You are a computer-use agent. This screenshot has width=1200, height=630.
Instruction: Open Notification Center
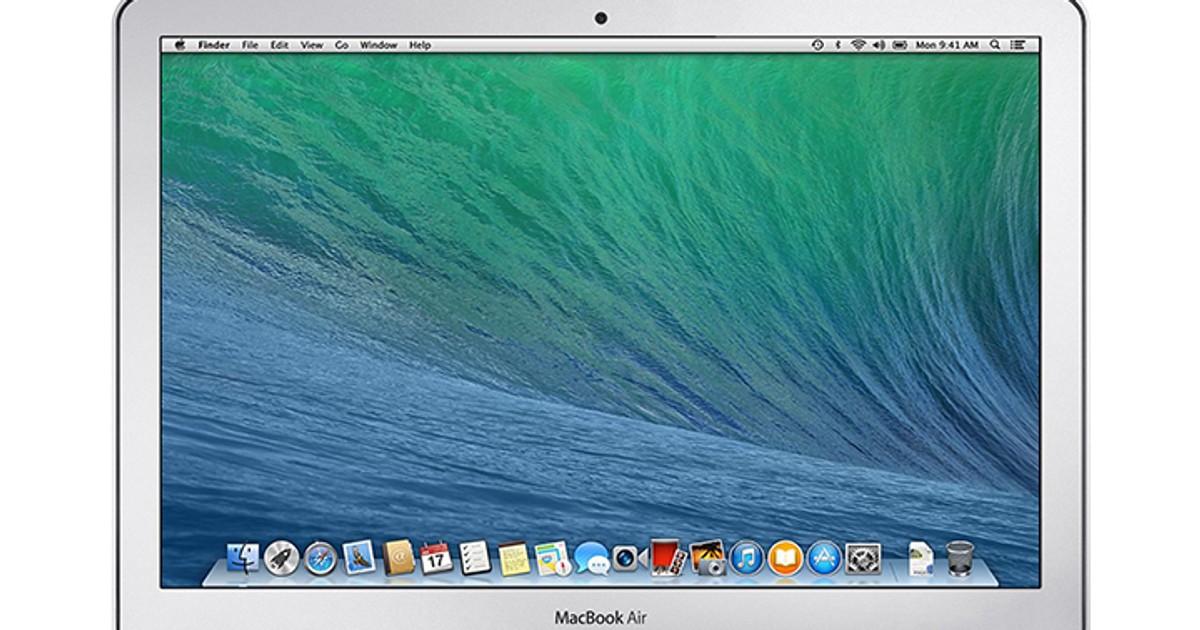point(1020,45)
